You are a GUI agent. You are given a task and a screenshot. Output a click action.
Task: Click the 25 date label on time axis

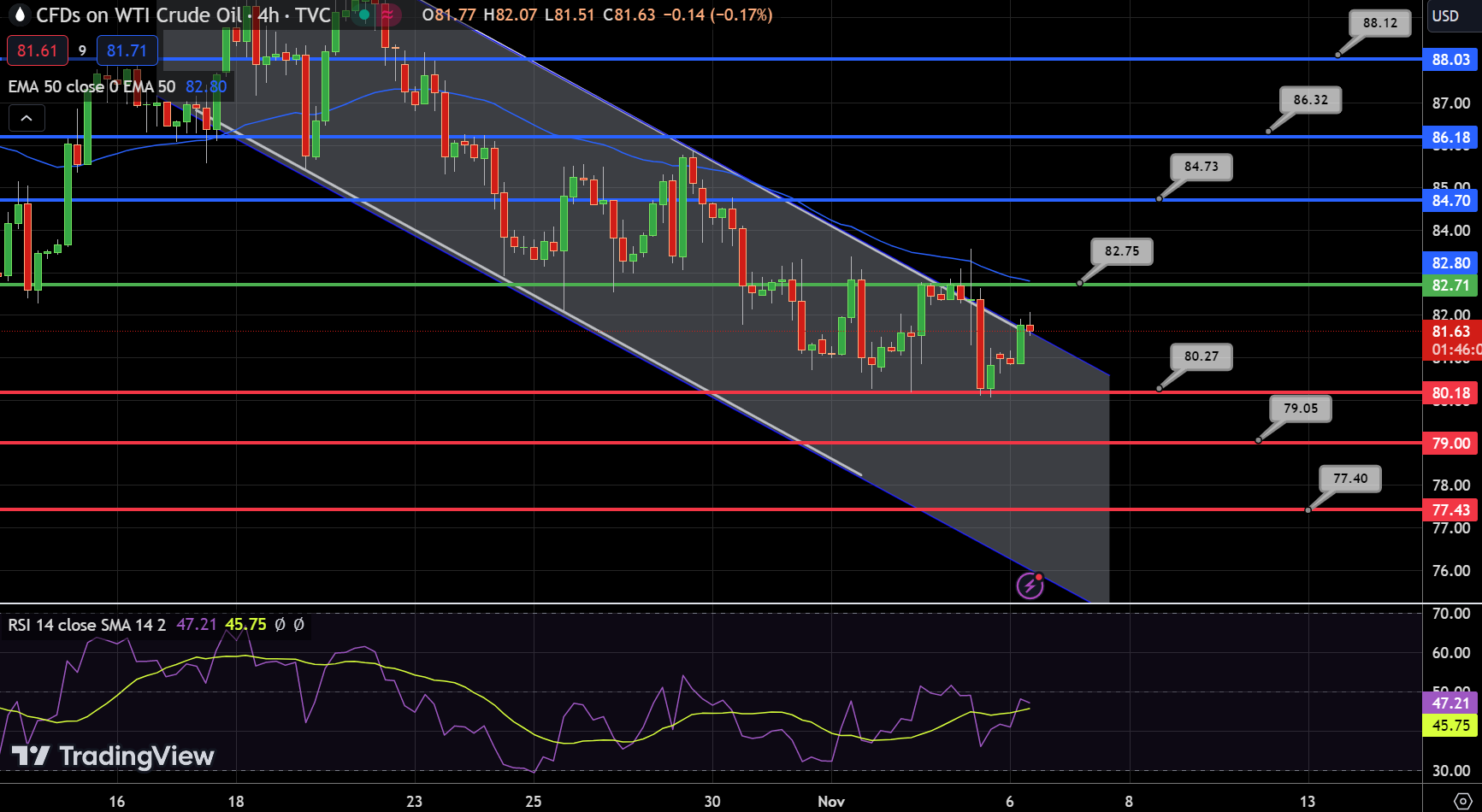coord(534,802)
